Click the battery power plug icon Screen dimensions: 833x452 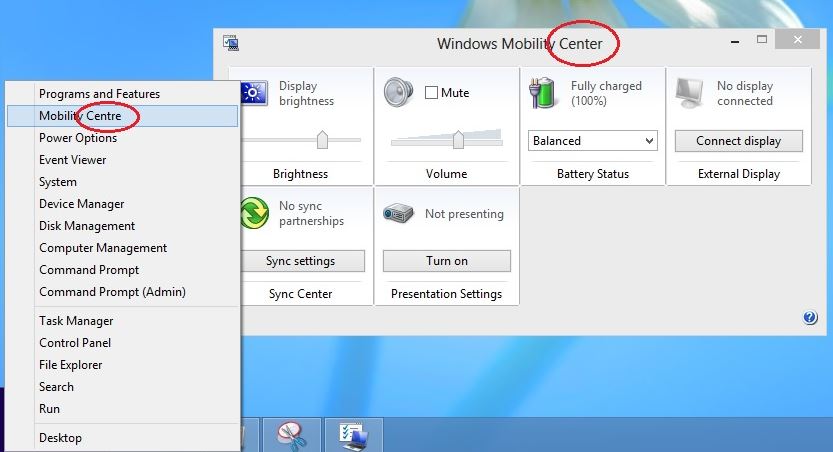pyautogui.click(x=542, y=92)
